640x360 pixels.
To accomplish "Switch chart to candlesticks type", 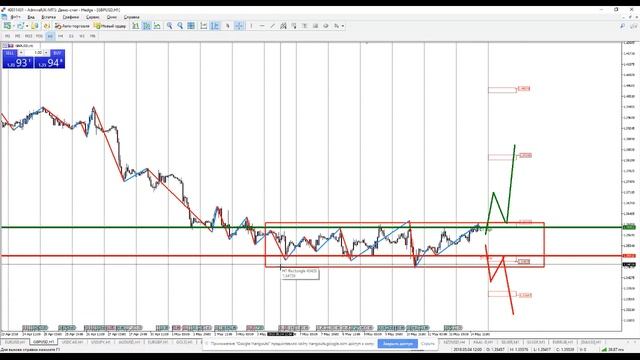I will point(146,26).
